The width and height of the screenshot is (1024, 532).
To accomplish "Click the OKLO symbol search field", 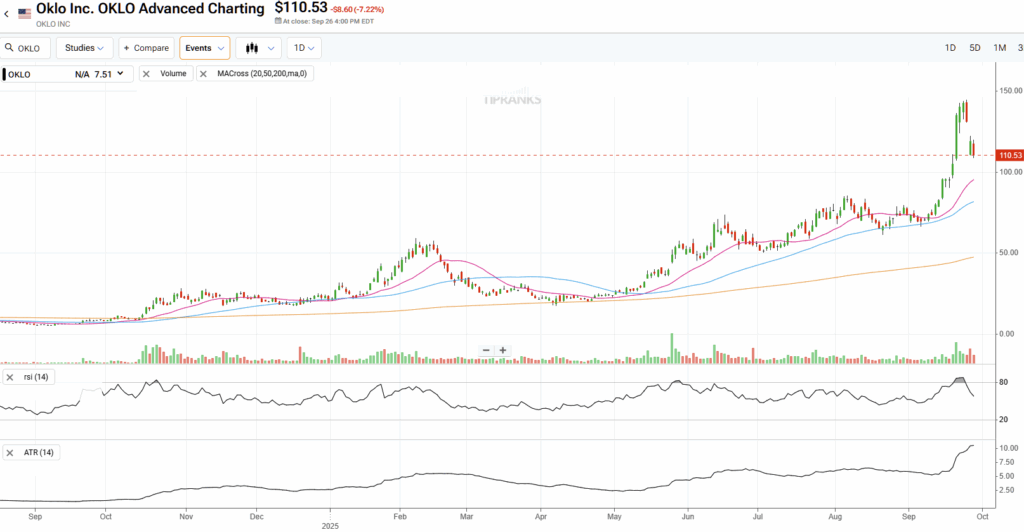I will [x=25, y=48].
